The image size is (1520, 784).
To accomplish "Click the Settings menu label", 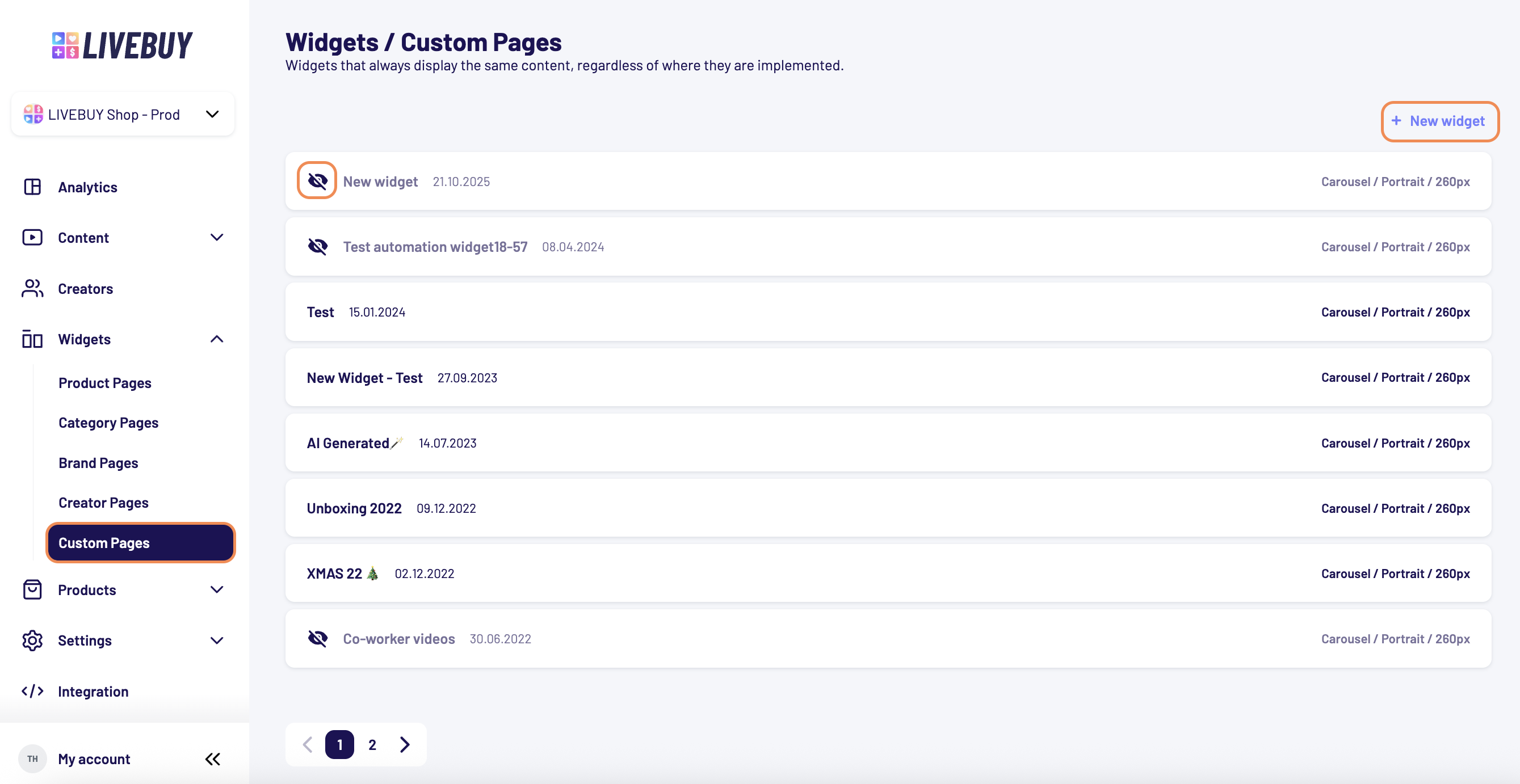I will 85,640.
